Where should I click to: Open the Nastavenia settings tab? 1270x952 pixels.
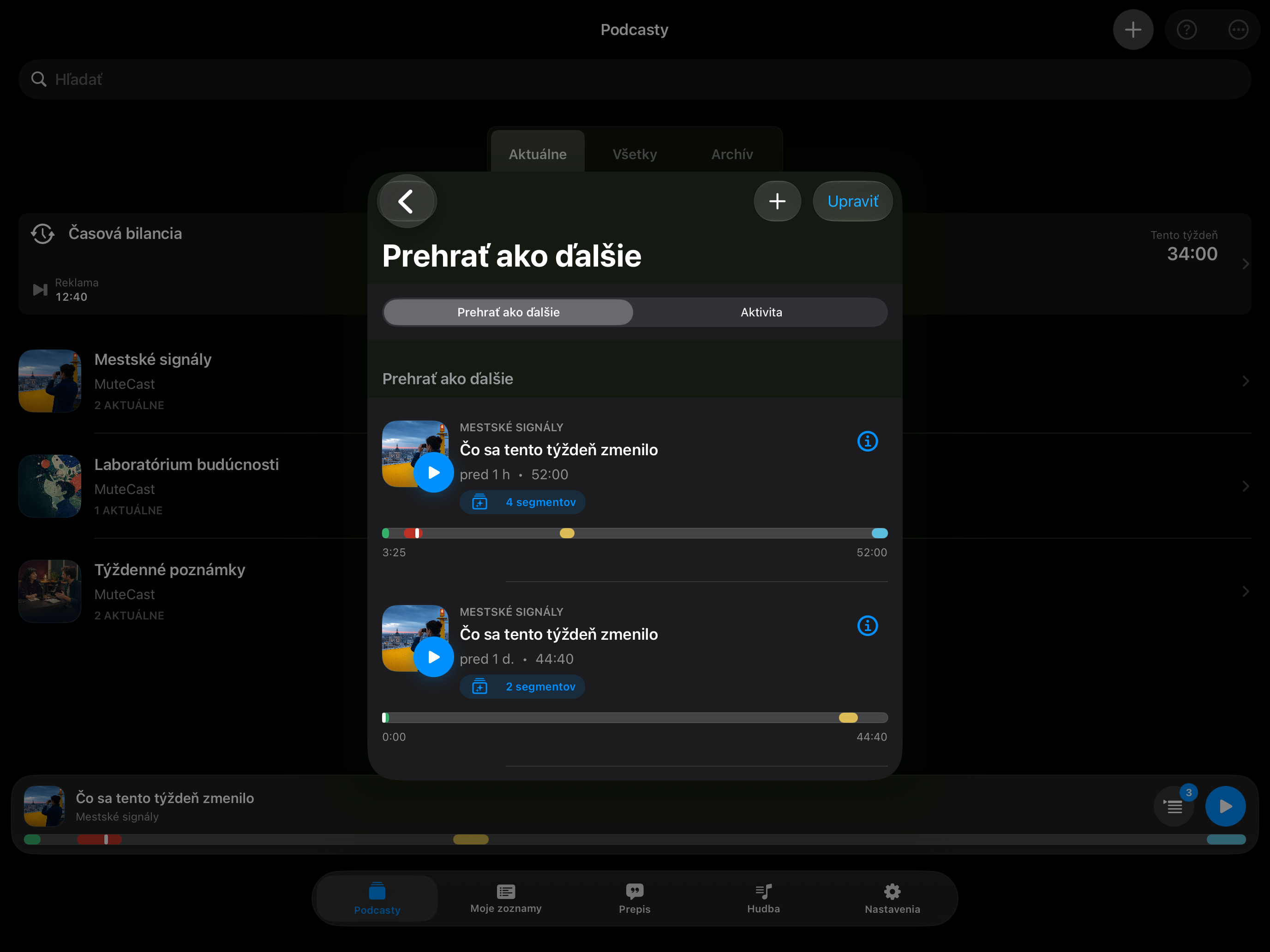(892, 899)
